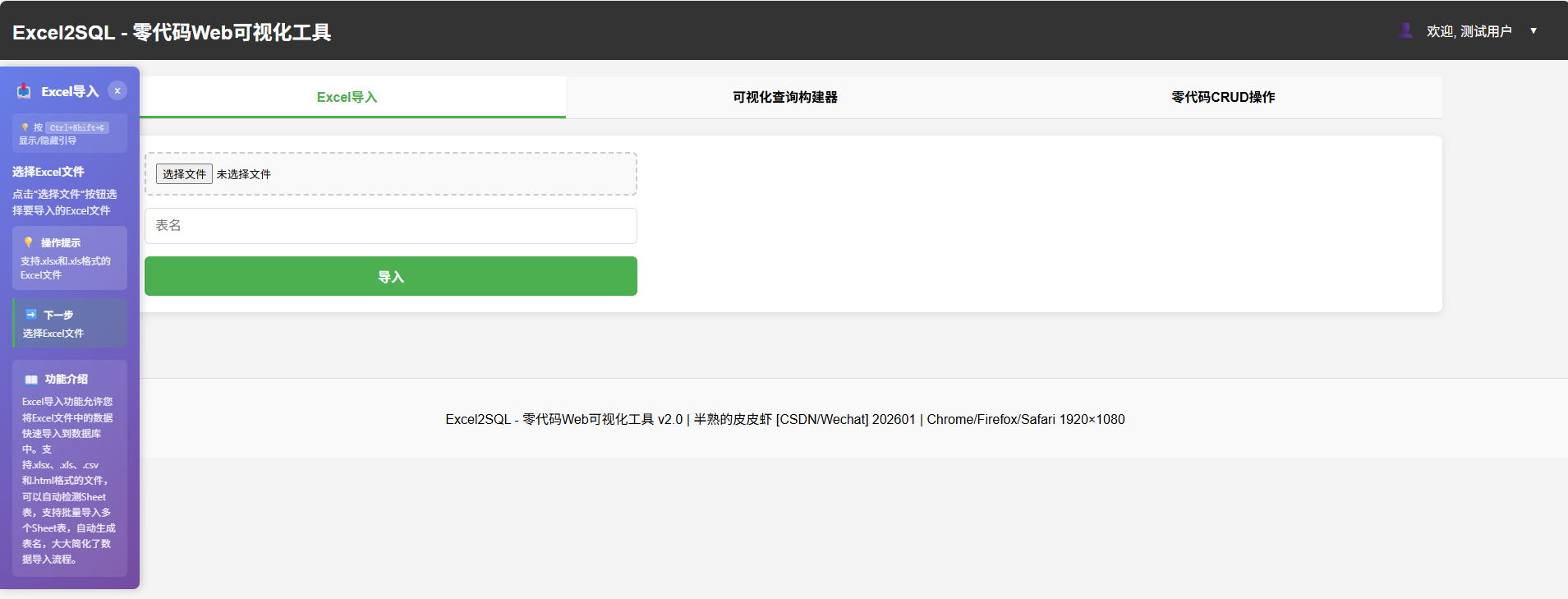This screenshot has height=599, width=1568.
Task: Click the 选择文件 file chooser button
Action: [x=184, y=174]
